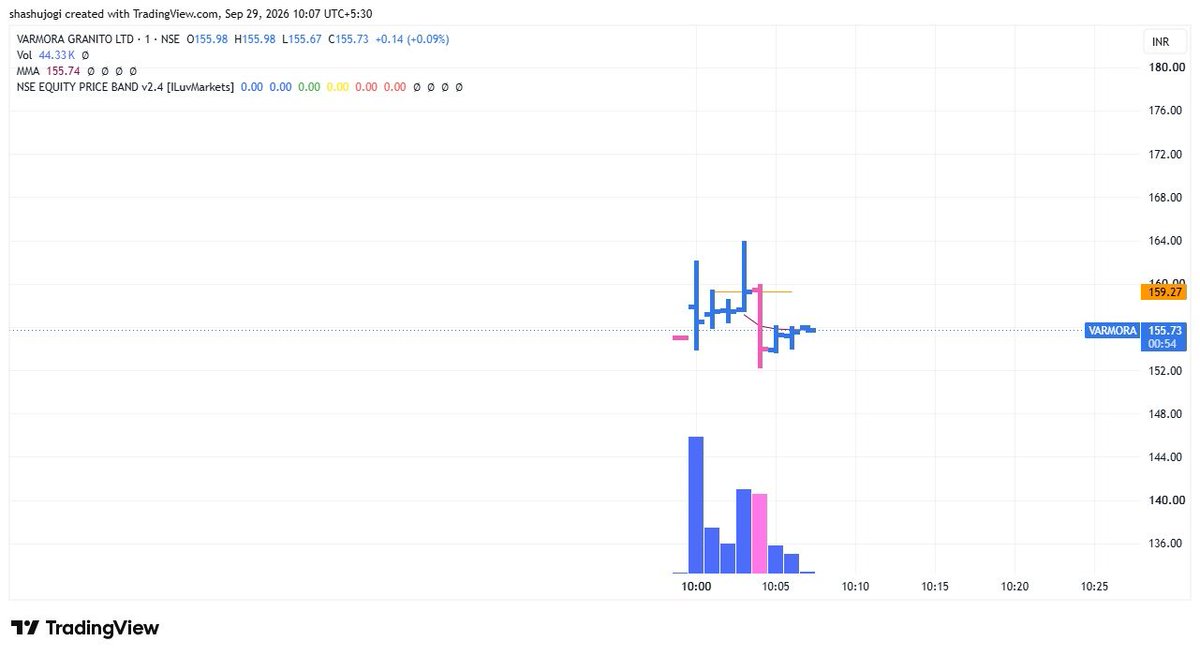Click the VARMORA GRANITO LTD symbol title

tap(75, 39)
